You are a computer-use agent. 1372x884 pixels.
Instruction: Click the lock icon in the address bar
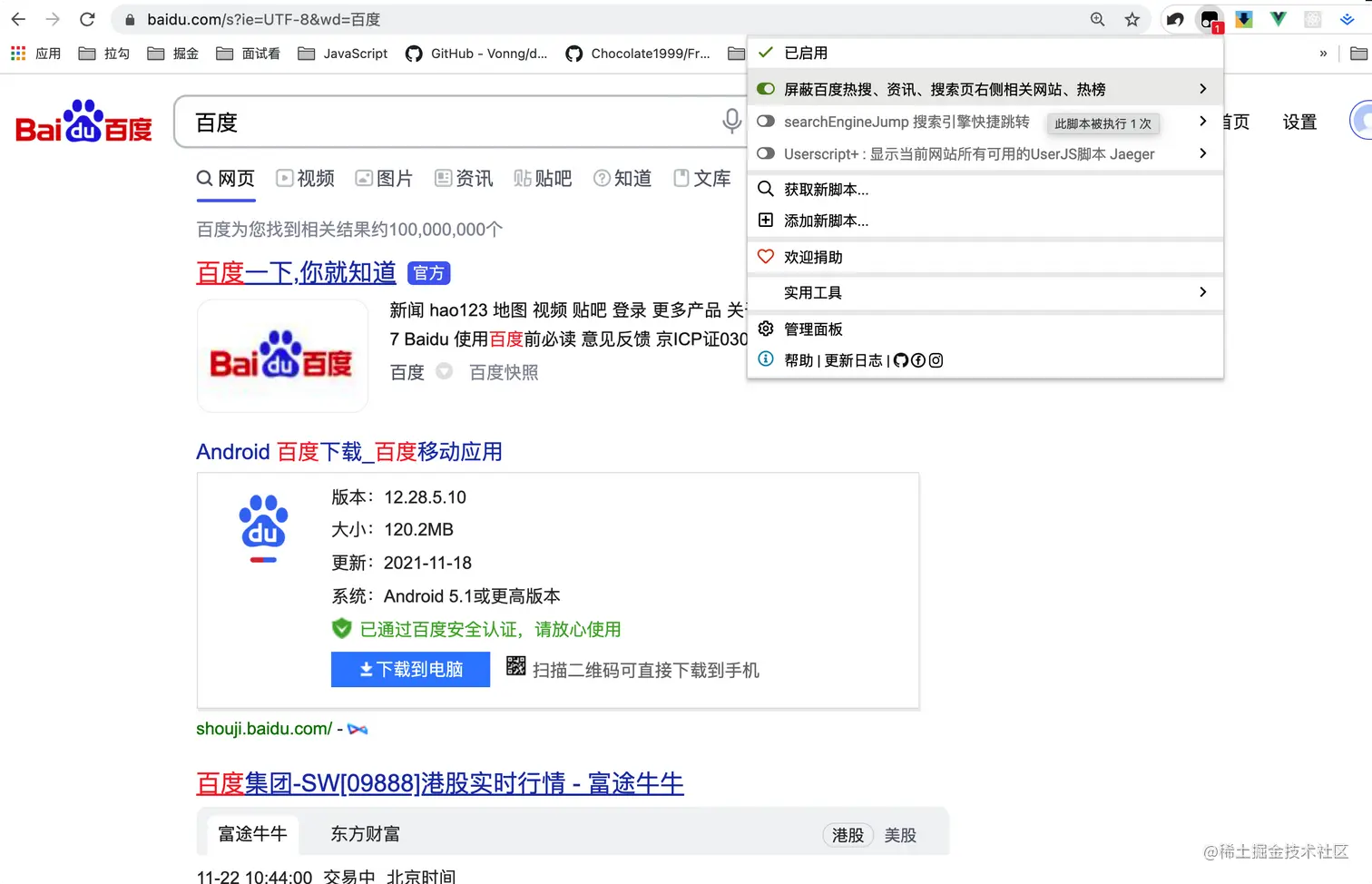[x=130, y=19]
